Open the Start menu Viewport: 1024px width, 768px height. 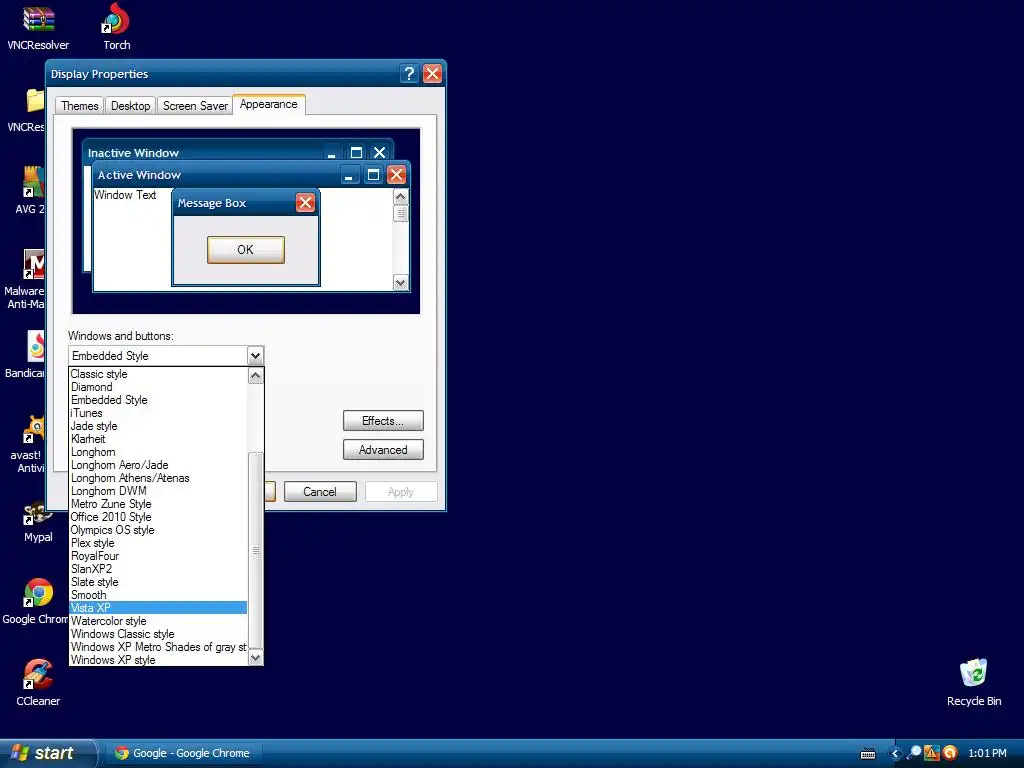click(47, 753)
